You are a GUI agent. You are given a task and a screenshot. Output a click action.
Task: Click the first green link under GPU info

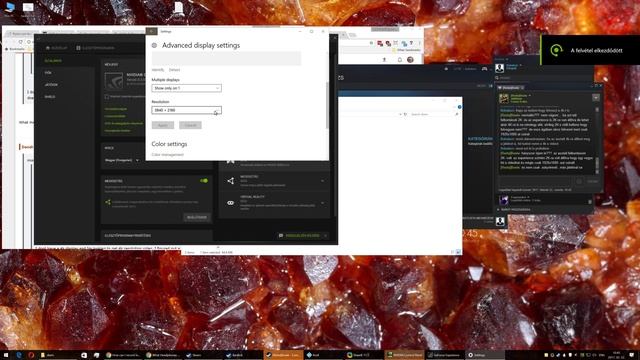click(x=116, y=109)
